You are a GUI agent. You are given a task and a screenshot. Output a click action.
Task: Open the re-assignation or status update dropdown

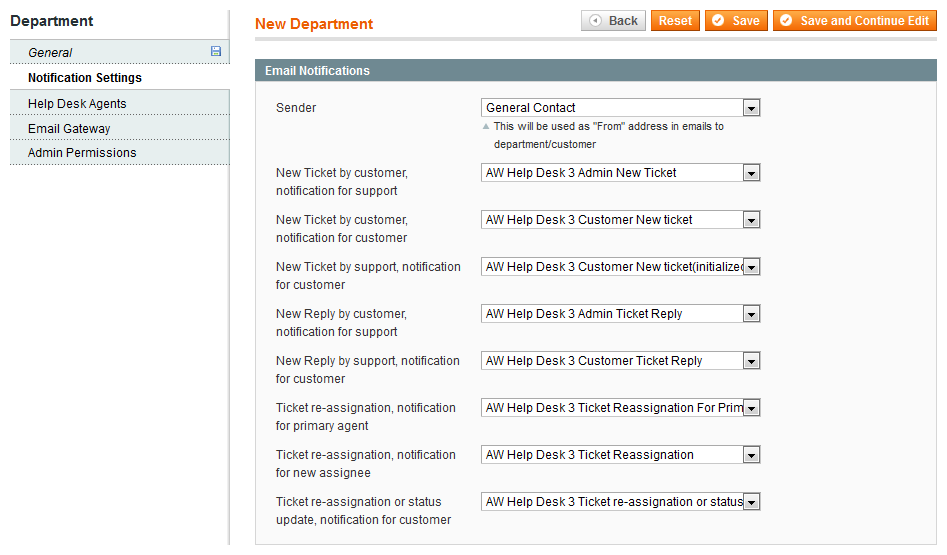point(620,502)
